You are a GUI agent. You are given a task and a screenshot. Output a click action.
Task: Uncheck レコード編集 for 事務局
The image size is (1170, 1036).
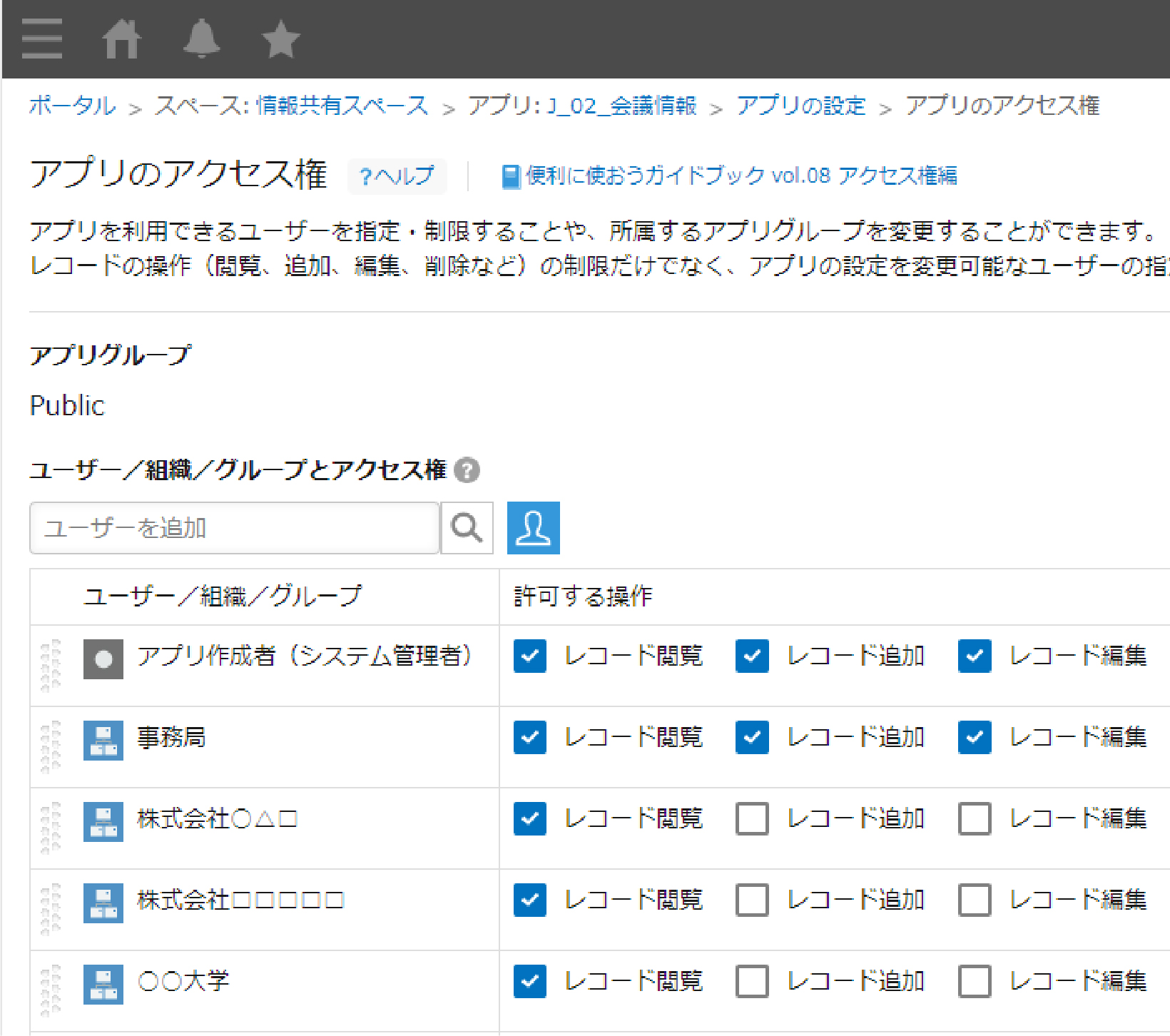975,738
